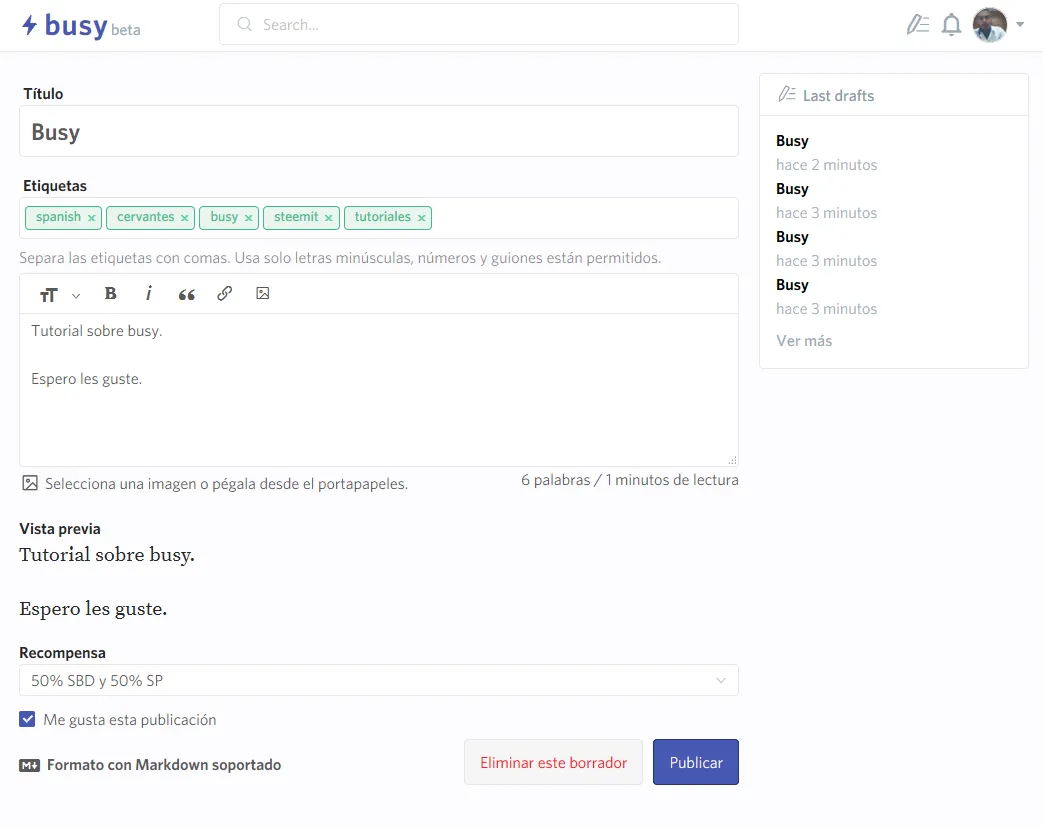
Task: Uncheck Me gusta esta publicación
Action: point(27,719)
